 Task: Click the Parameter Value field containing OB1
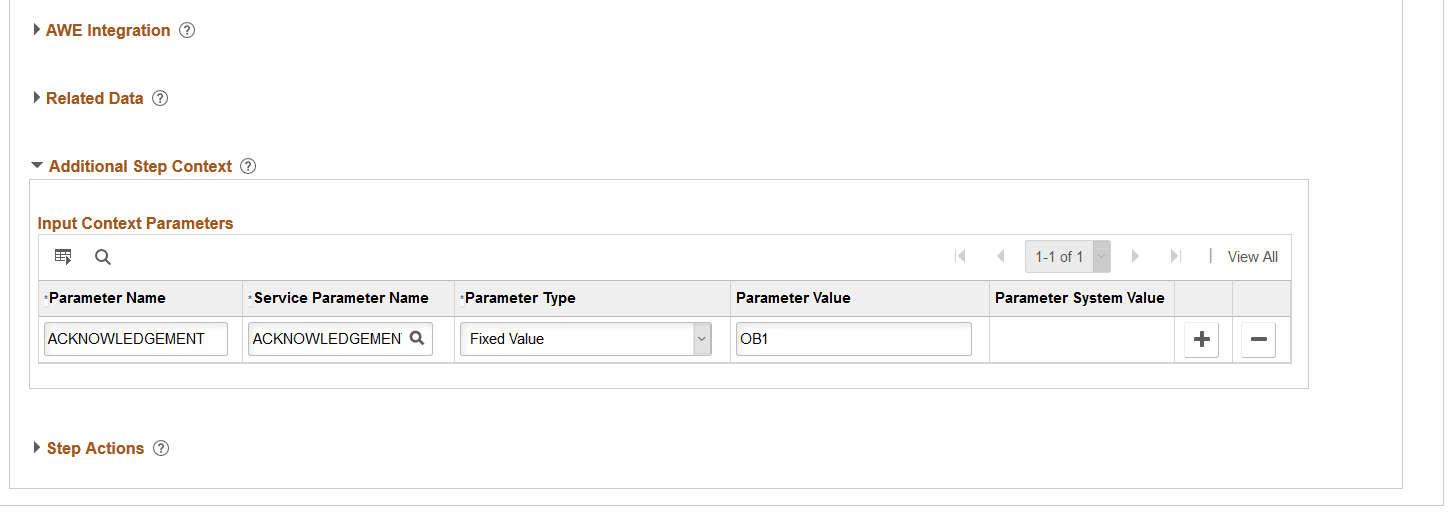[854, 339]
